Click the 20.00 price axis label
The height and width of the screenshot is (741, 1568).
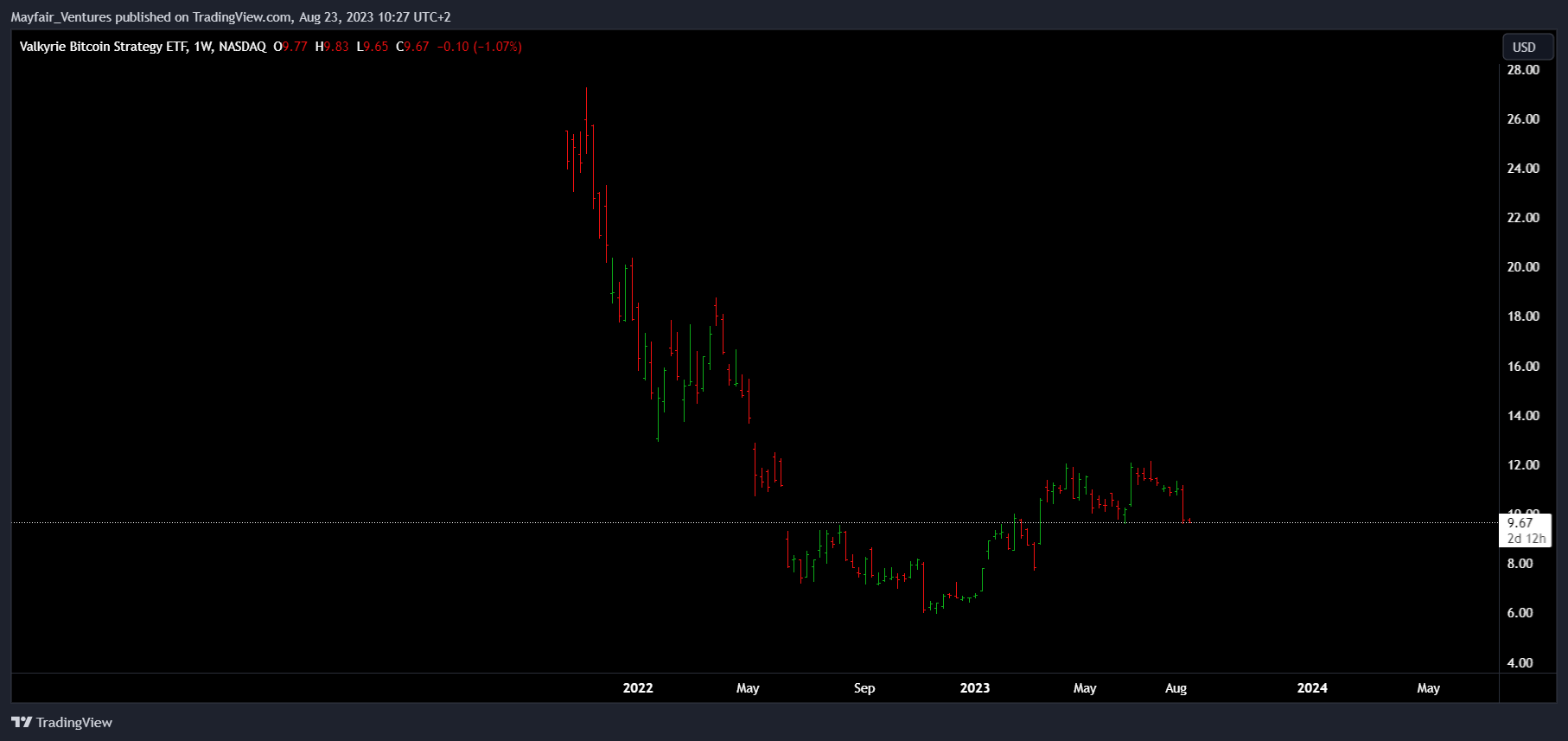point(1523,267)
